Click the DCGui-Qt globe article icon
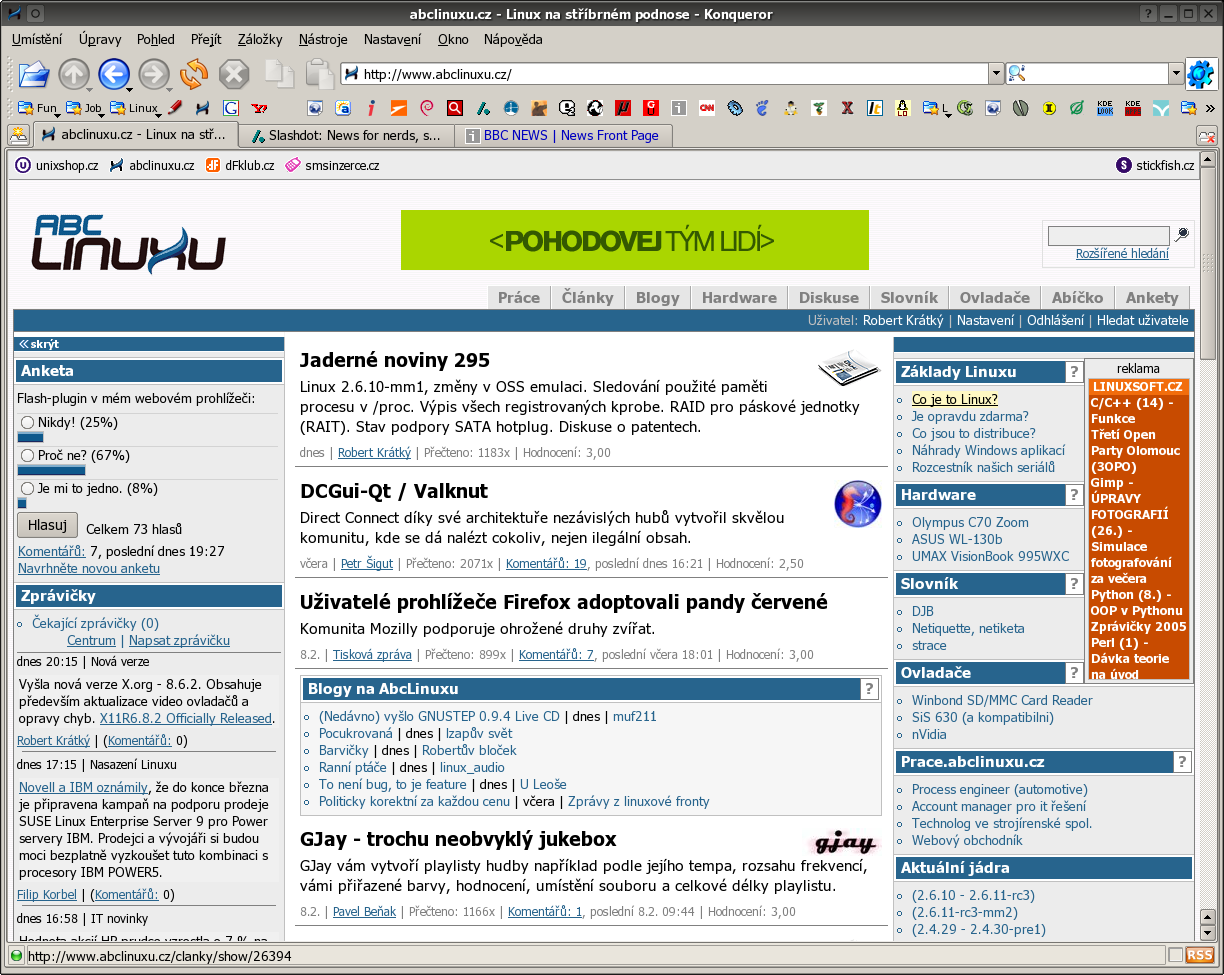The width and height of the screenshot is (1224, 975). [x=857, y=503]
